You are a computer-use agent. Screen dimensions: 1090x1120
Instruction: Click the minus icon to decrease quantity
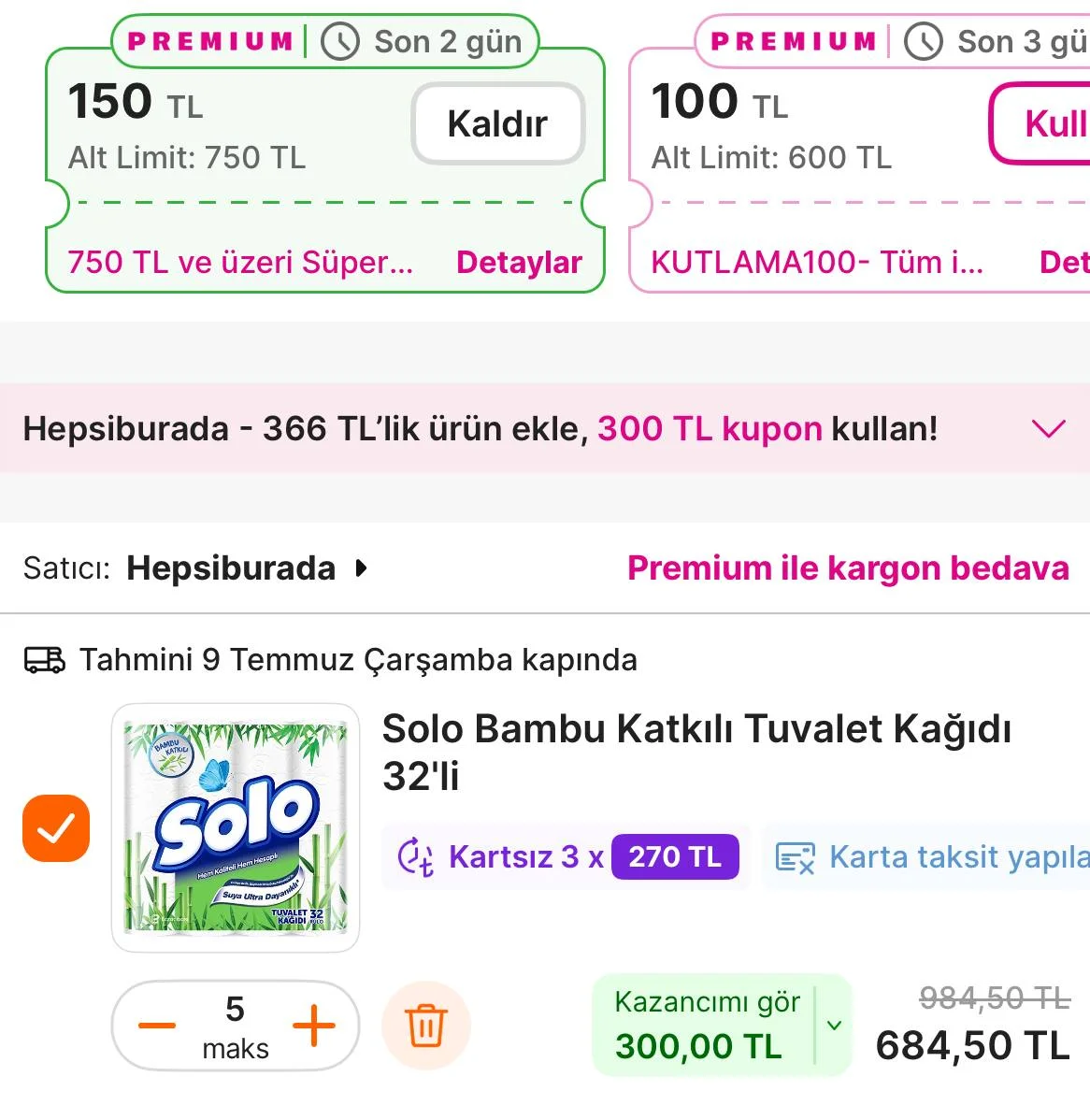[x=157, y=1026]
